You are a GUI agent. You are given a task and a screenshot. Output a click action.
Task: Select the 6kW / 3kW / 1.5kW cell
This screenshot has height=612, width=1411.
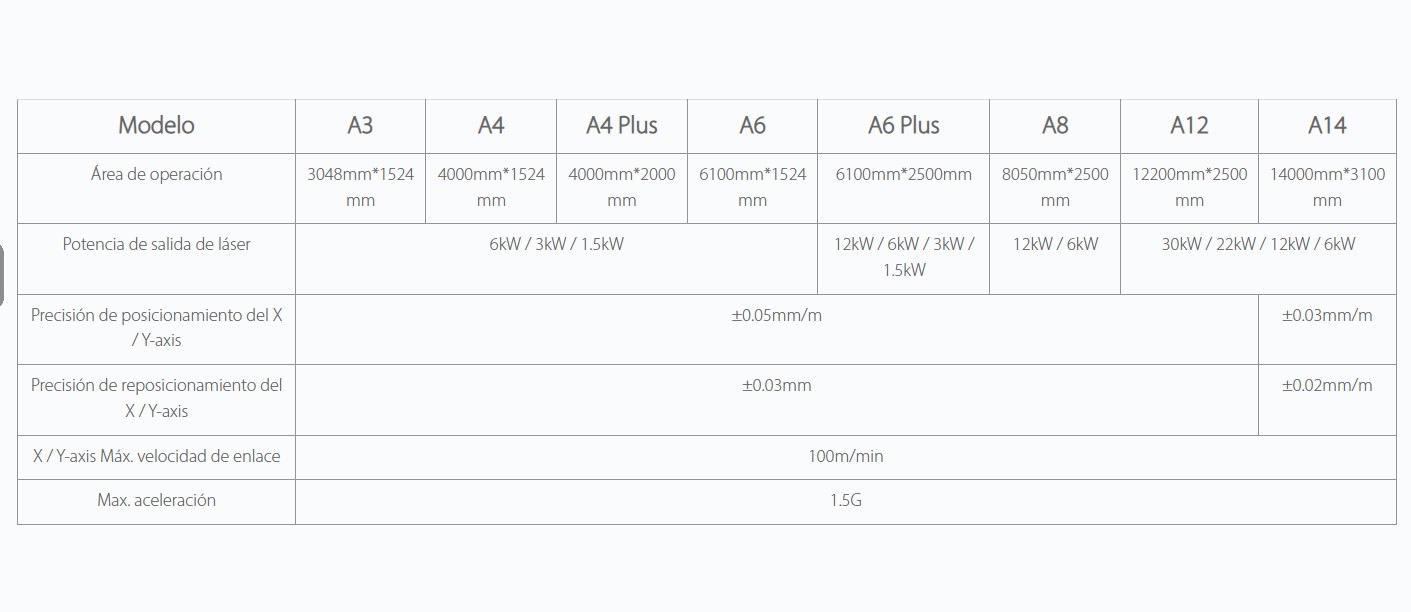coord(556,244)
